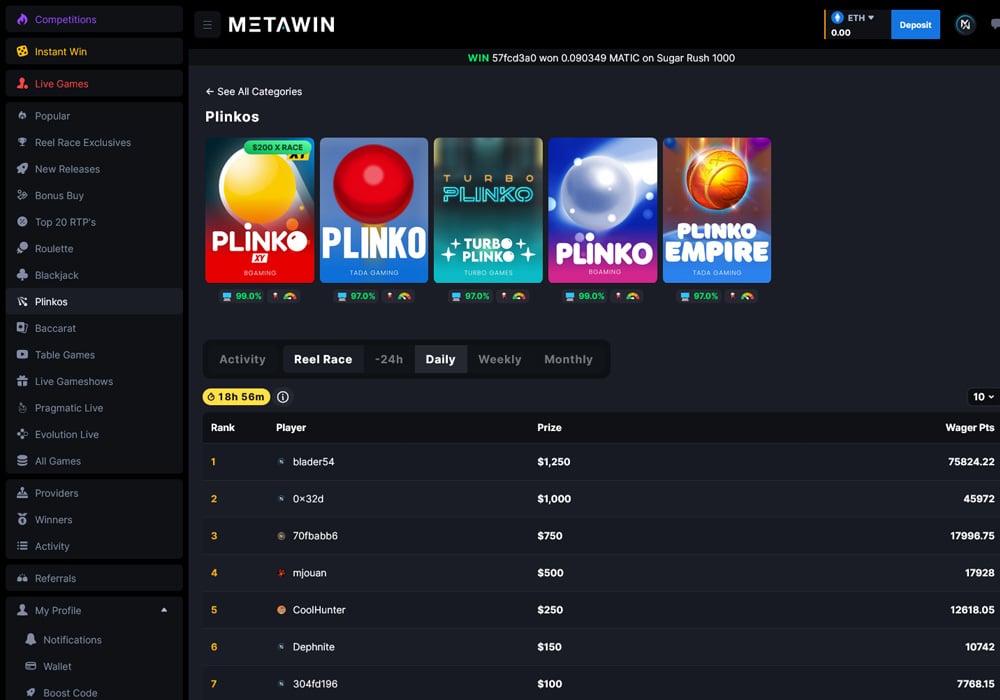
Task: Go back via See All Categories link
Action: coord(254,91)
